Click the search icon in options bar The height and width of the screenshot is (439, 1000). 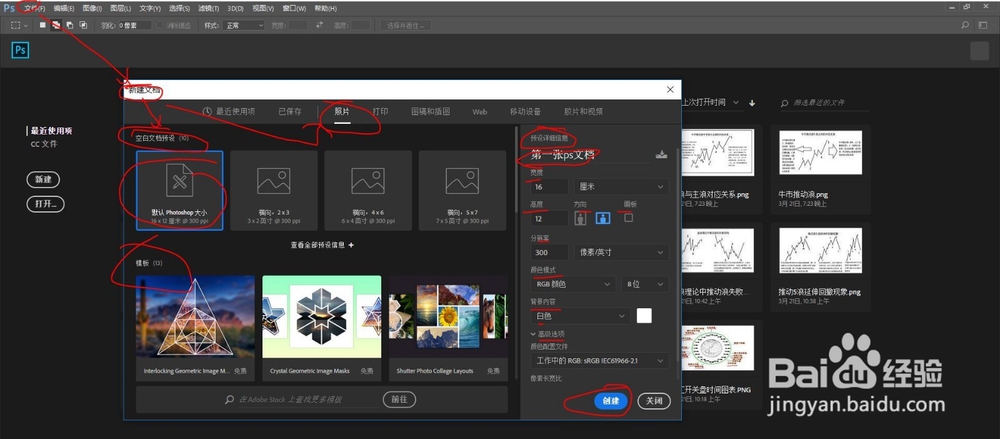coord(965,25)
